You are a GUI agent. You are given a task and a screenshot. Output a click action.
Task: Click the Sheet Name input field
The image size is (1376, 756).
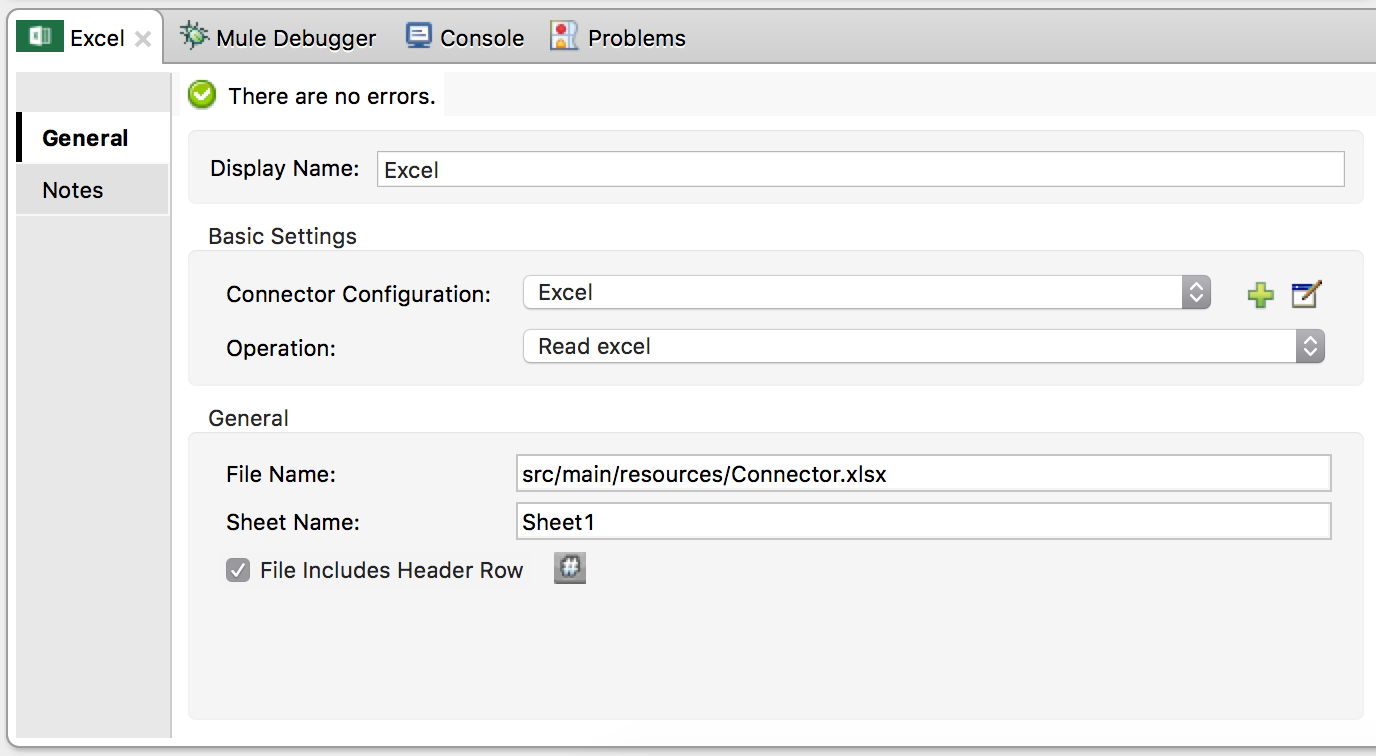(923, 521)
